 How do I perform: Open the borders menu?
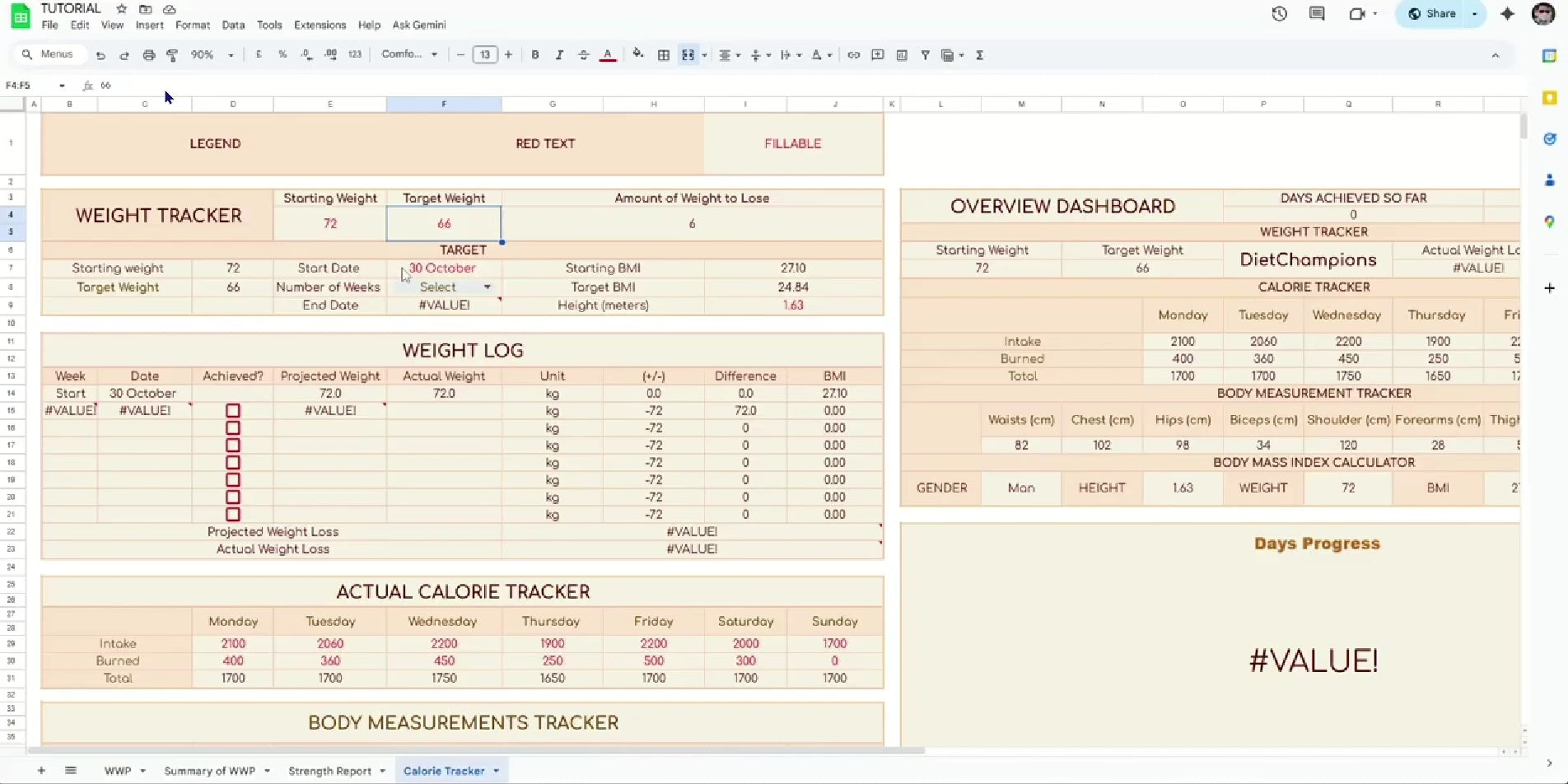(x=664, y=54)
